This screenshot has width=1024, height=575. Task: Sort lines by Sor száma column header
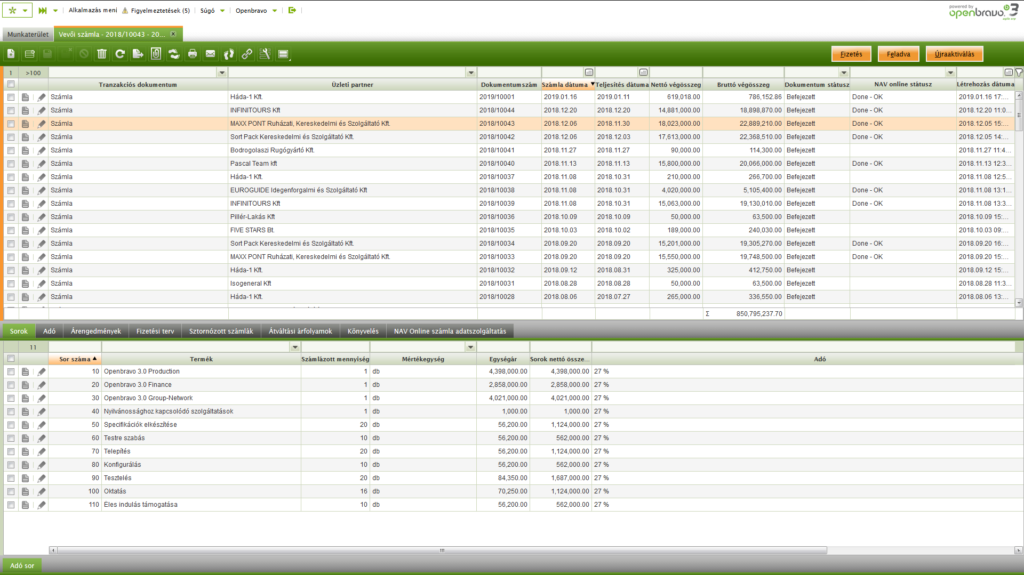point(74,359)
